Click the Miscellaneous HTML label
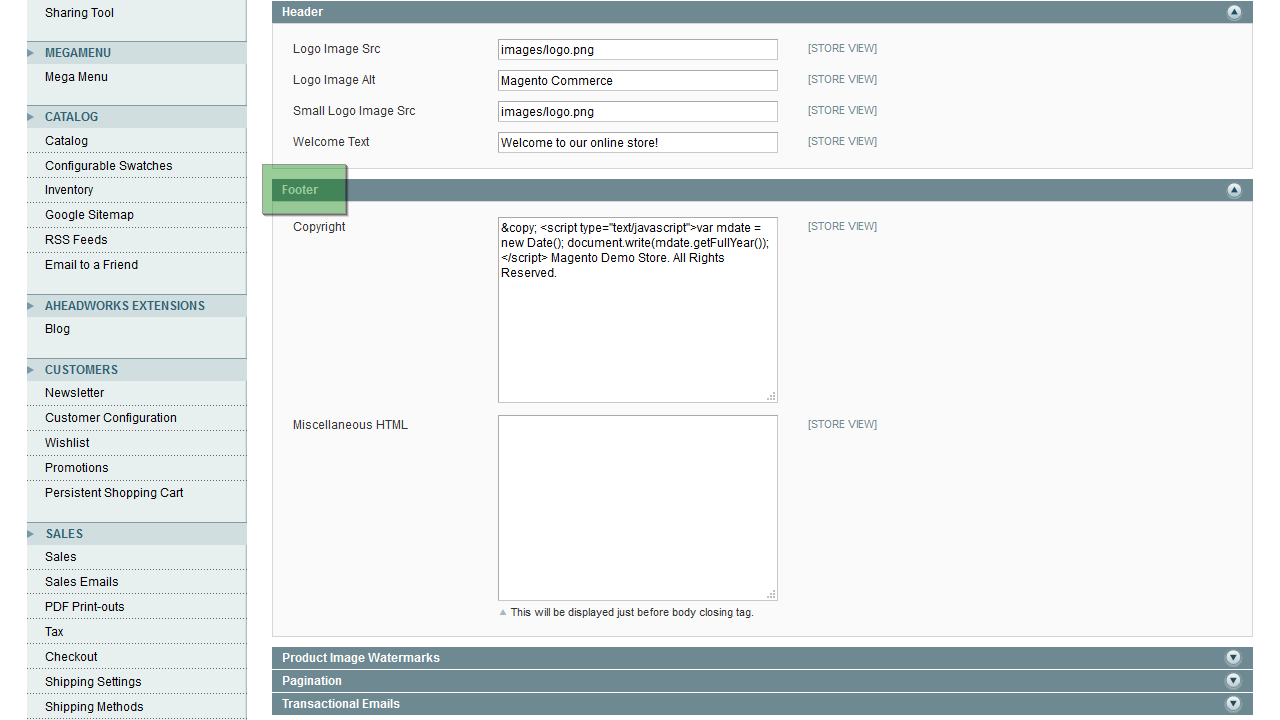Screen dimensions: 1280x720 pyautogui.click(x=350, y=425)
